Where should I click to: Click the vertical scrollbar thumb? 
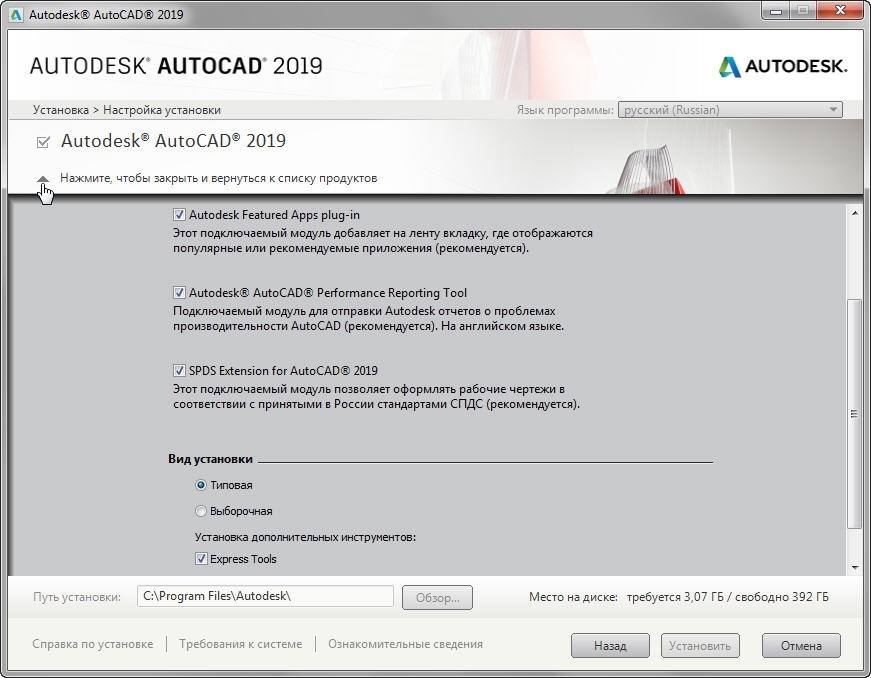(x=854, y=414)
